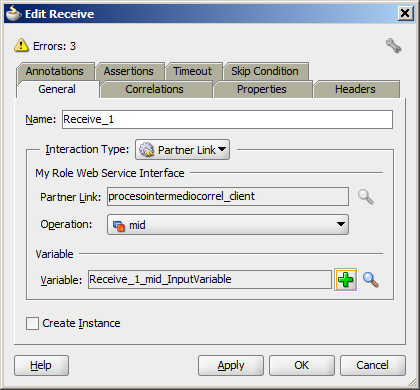Browse variables with blue magnifier icon
The width and height of the screenshot is (420, 390).
pos(370,280)
